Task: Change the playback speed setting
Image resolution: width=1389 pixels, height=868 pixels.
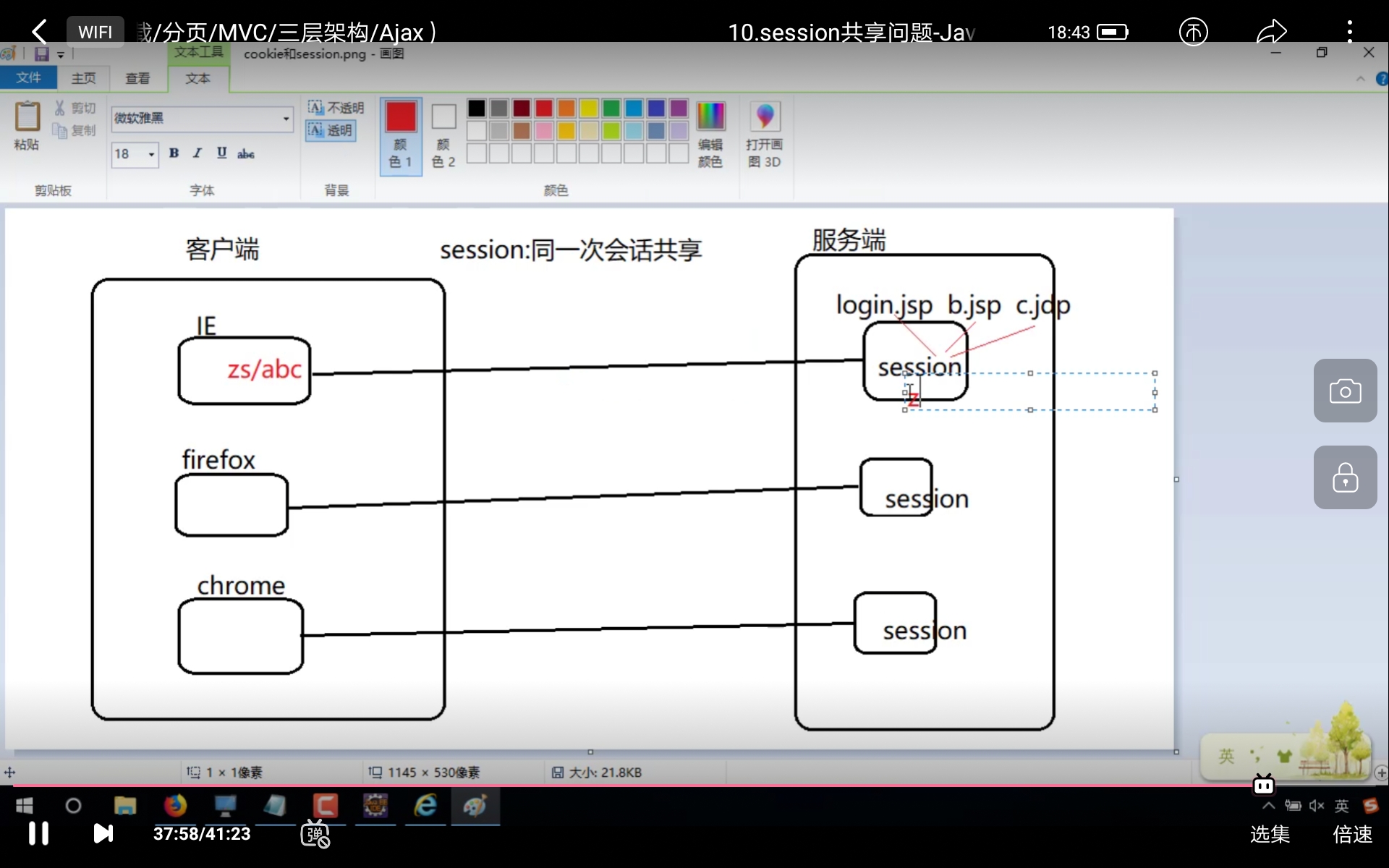Action: 1352,834
